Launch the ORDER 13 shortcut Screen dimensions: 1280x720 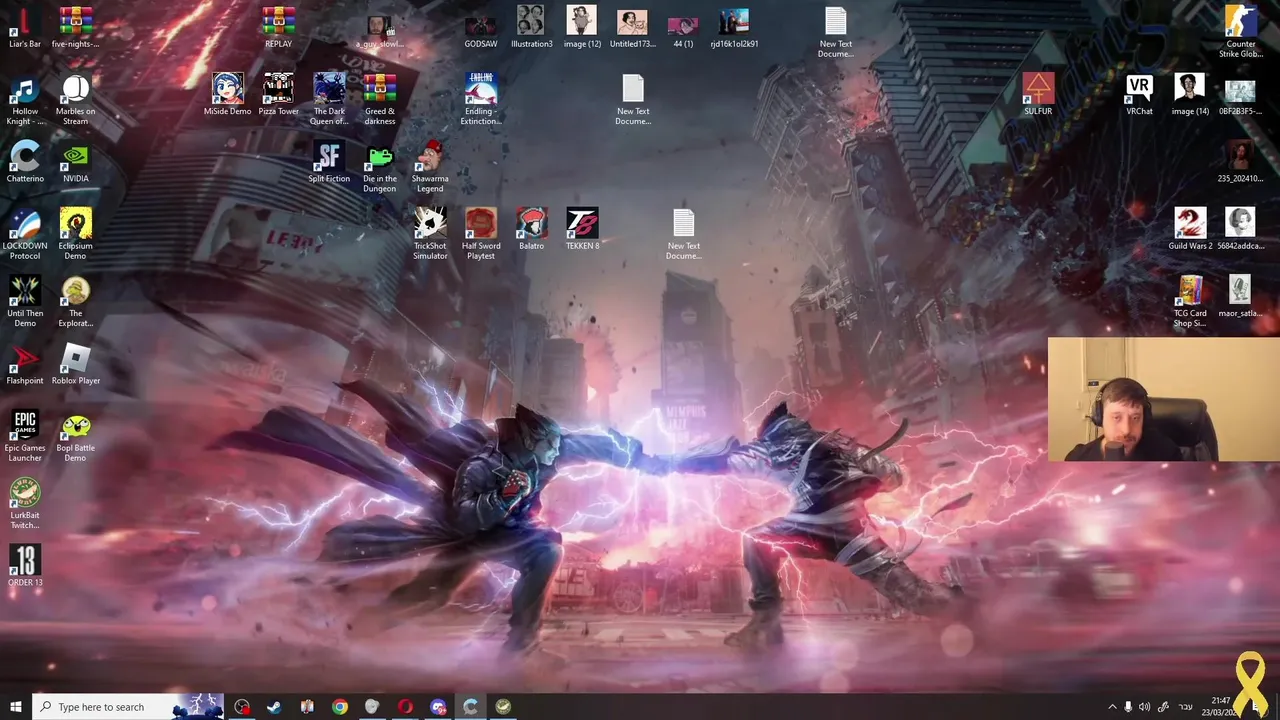click(x=25, y=565)
